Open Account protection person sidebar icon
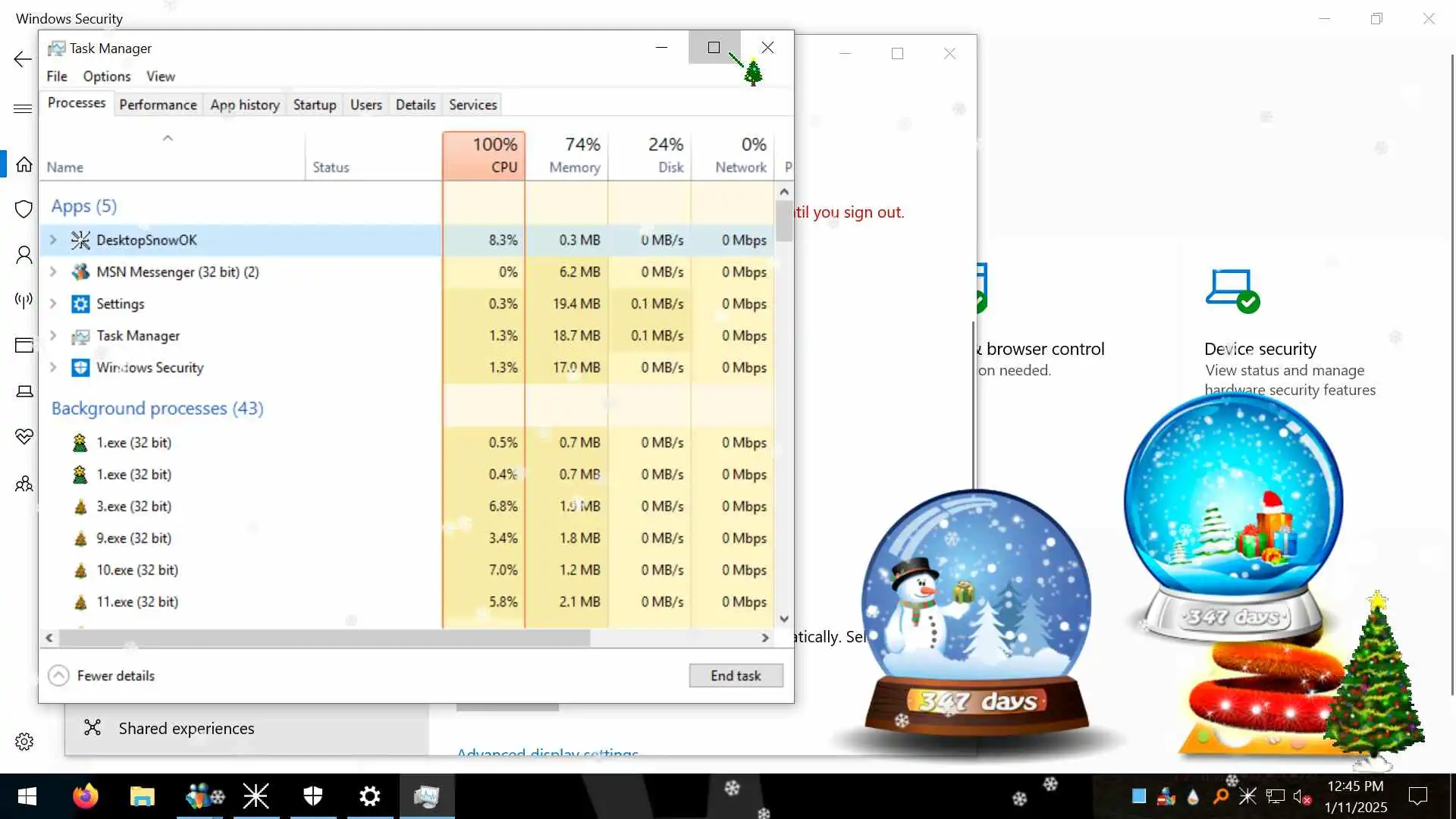Viewport: 1456px width, 819px height. tap(24, 255)
